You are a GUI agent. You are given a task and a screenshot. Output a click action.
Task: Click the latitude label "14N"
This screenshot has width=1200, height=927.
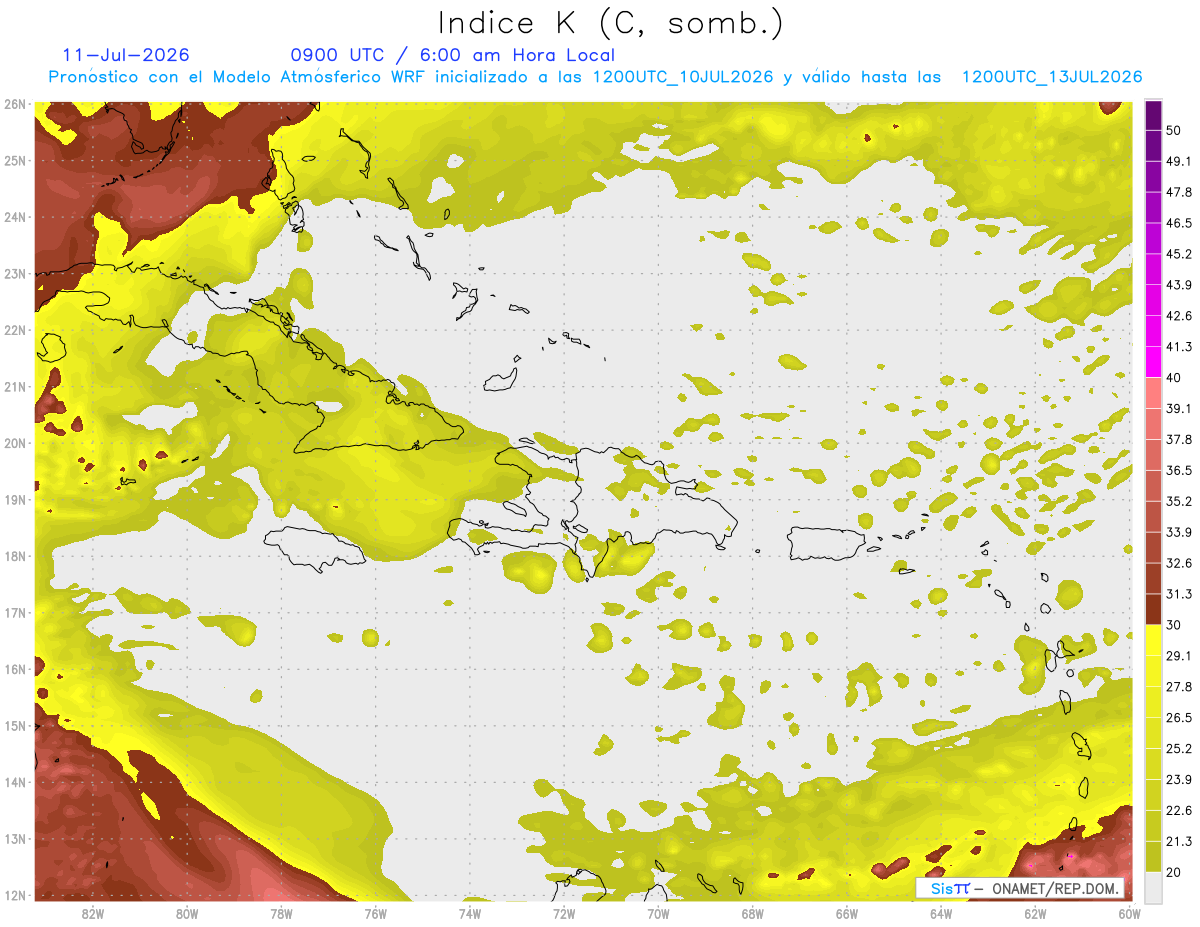coord(14,782)
